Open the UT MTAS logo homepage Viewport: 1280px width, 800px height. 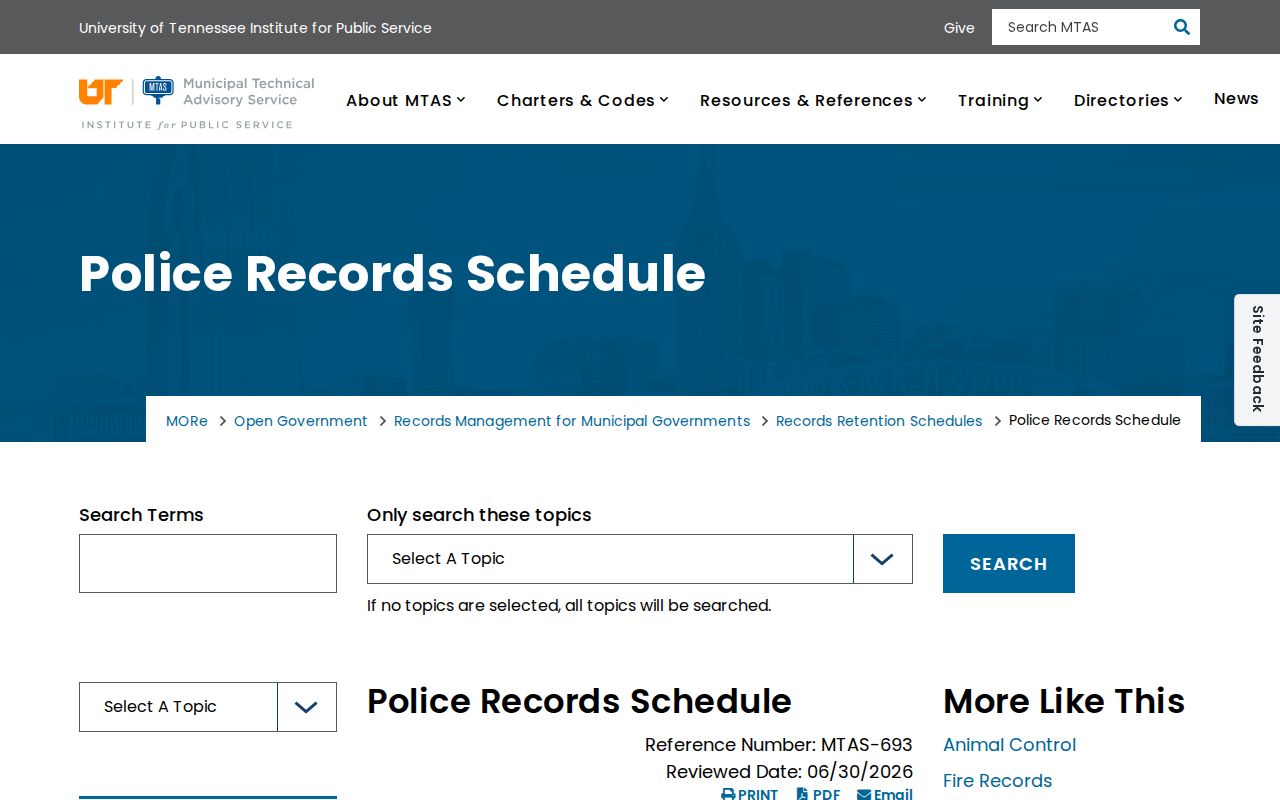(x=197, y=102)
